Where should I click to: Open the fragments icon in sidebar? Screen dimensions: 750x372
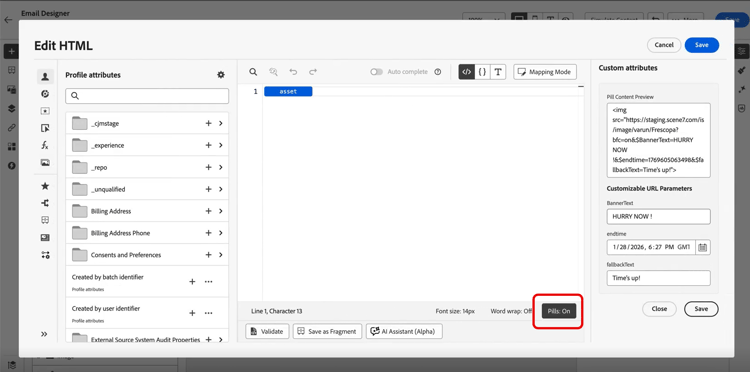(45, 220)
